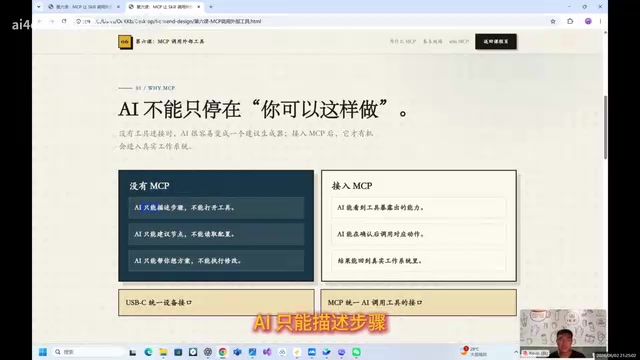Click the third row in the 接入 MCP card

pos(418,261)
